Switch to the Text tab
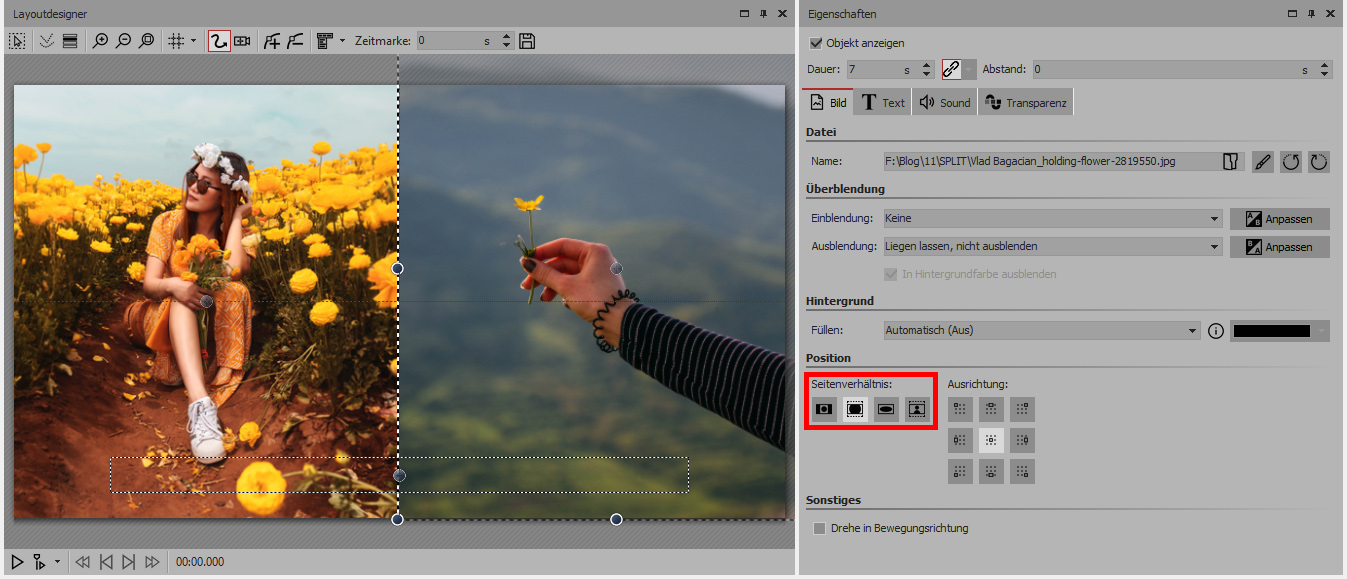1347x579 pixels. [883, 102]
